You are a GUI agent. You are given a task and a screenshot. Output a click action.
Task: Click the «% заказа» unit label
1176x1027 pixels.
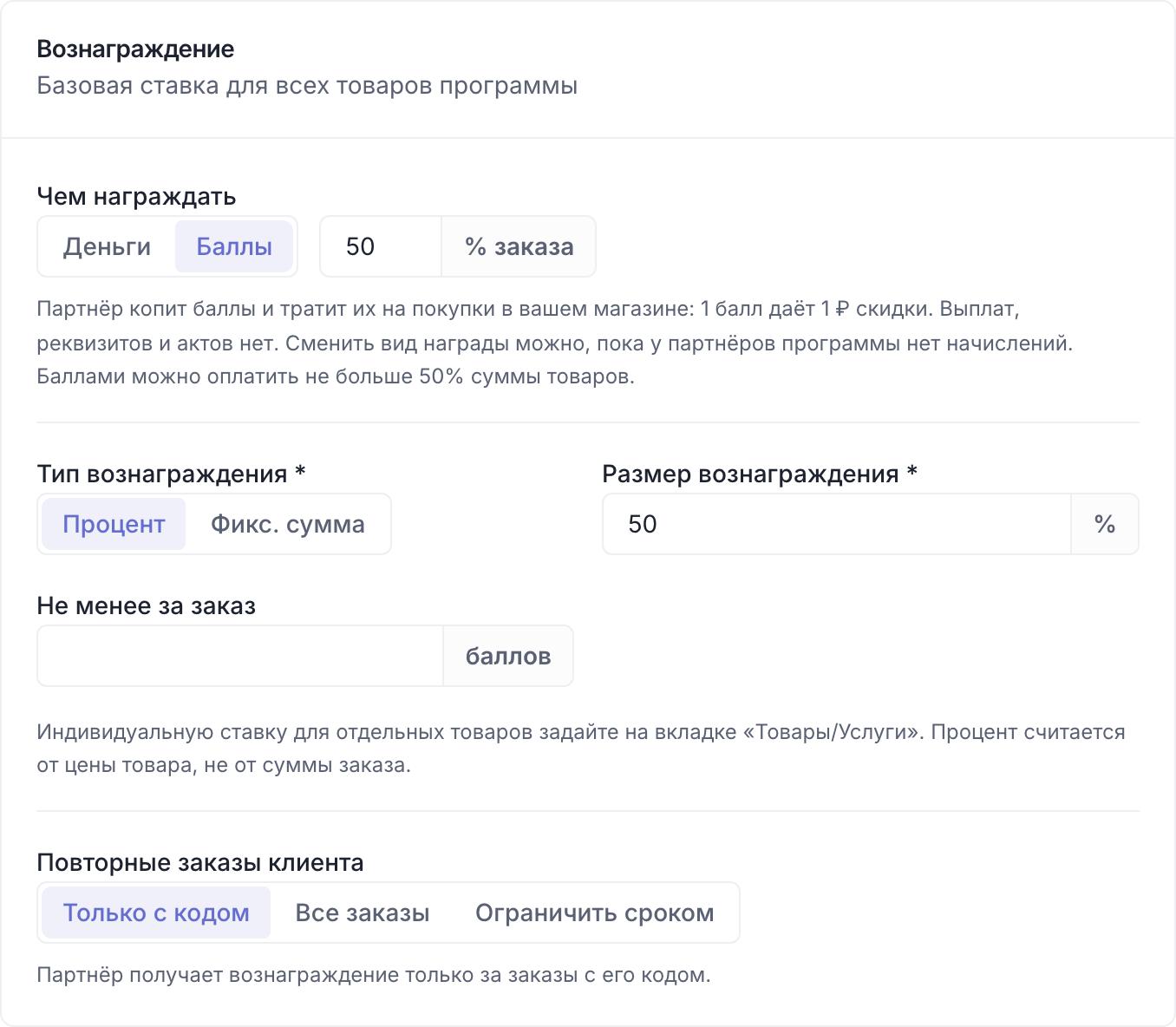519,246
